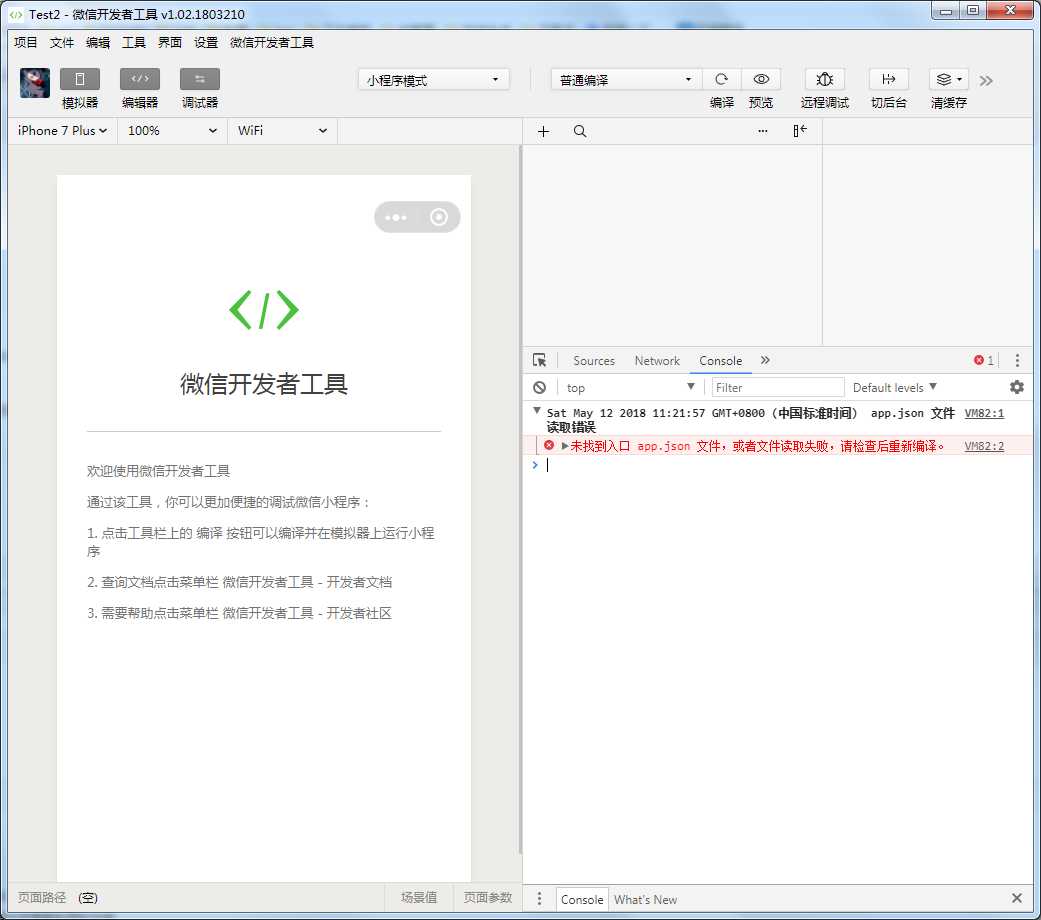This screenshot has height=920, width=1041.
Task: Open the VM82:1 source link
Action: tap(984, 413)
